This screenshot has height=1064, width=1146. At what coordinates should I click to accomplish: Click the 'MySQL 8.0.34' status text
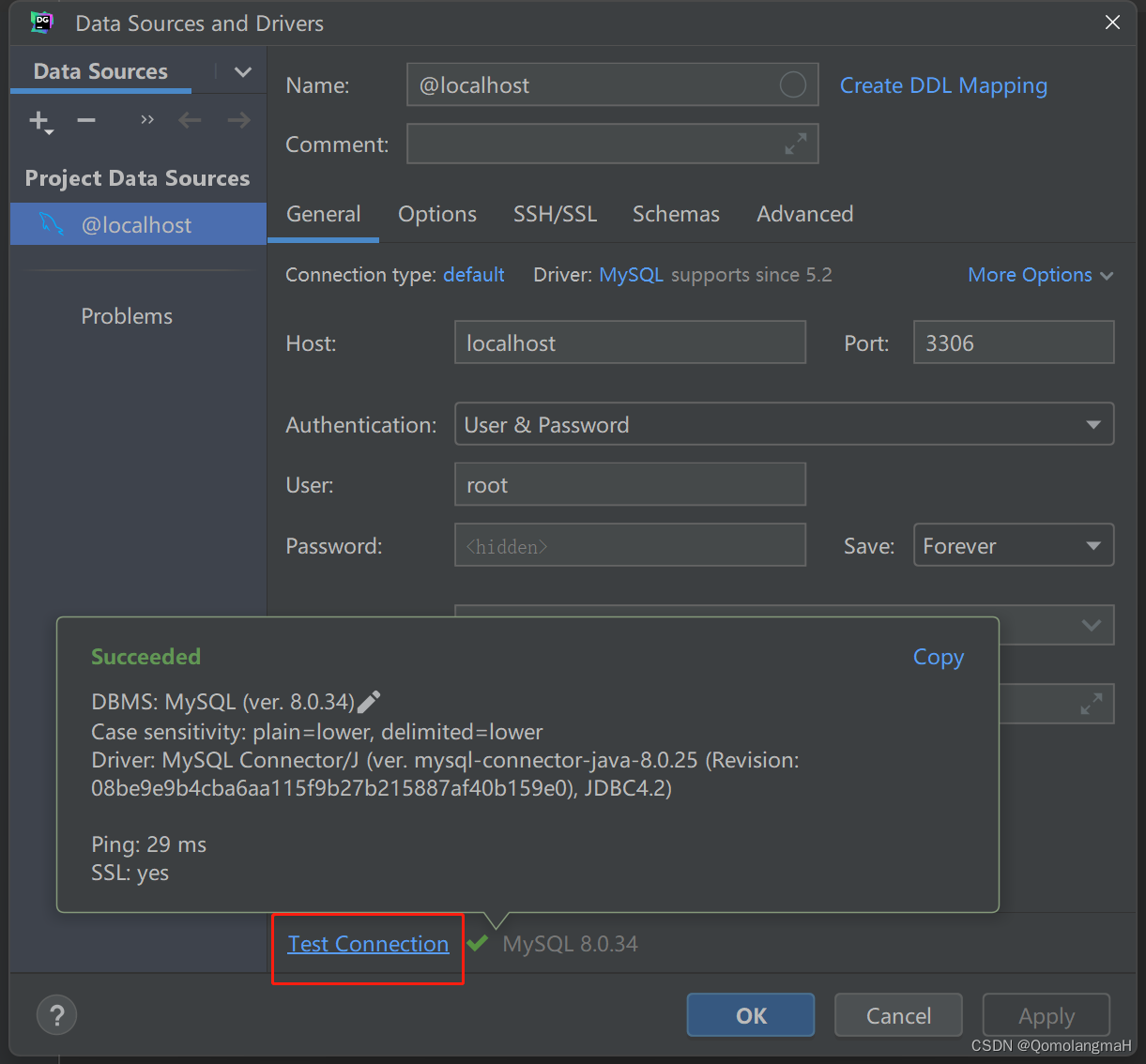coord(570,944)
